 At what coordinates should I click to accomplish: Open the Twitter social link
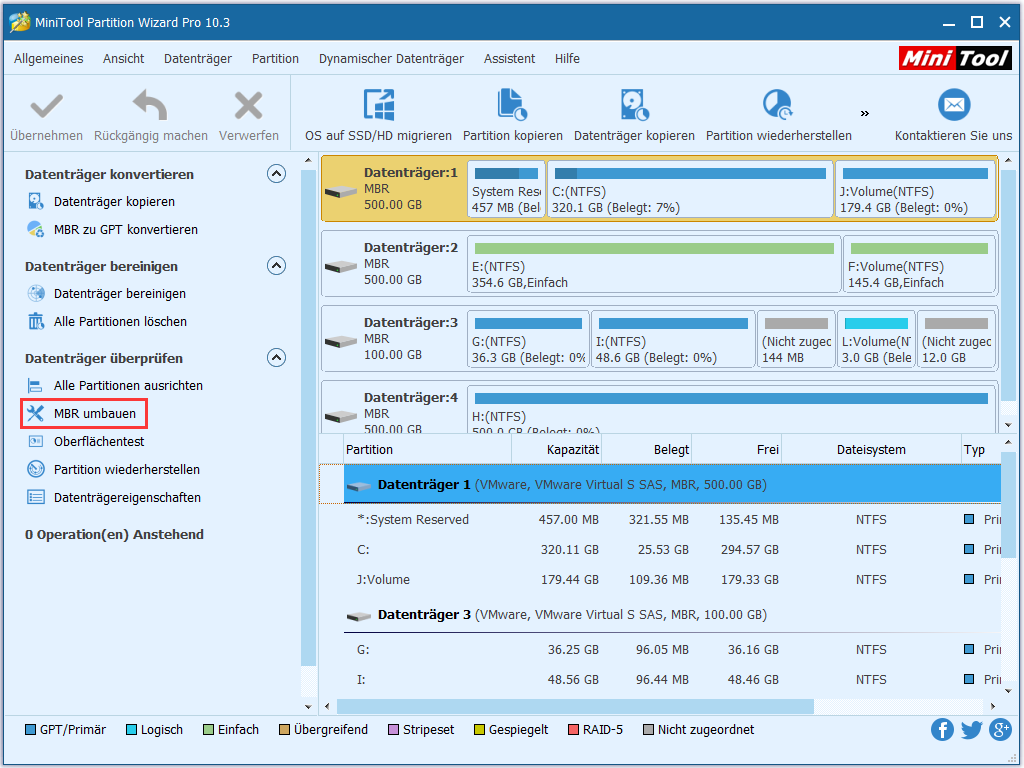pos(971,729)
